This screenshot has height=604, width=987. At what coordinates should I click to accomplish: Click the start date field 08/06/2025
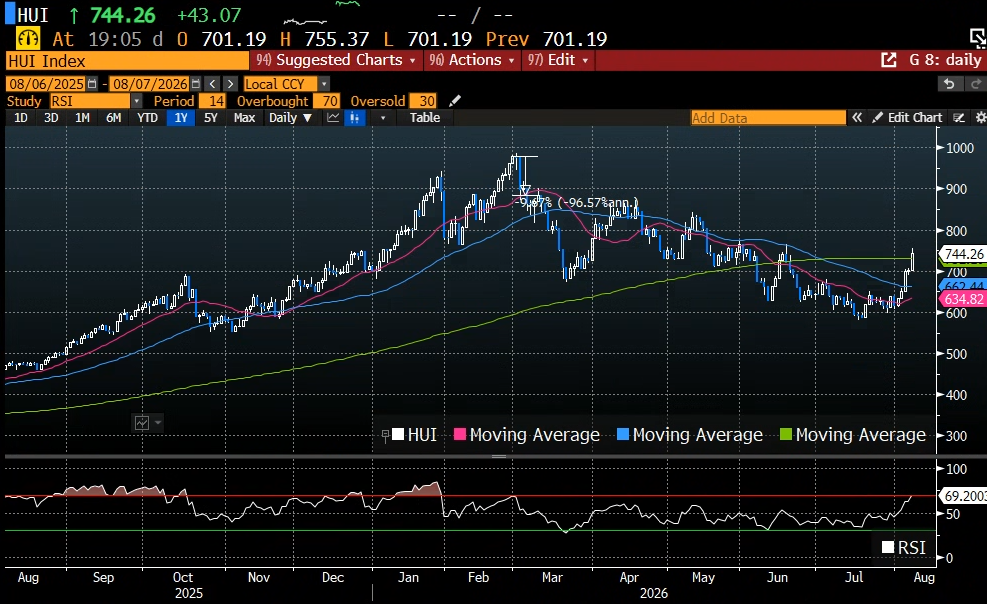(x=46, y=84)
